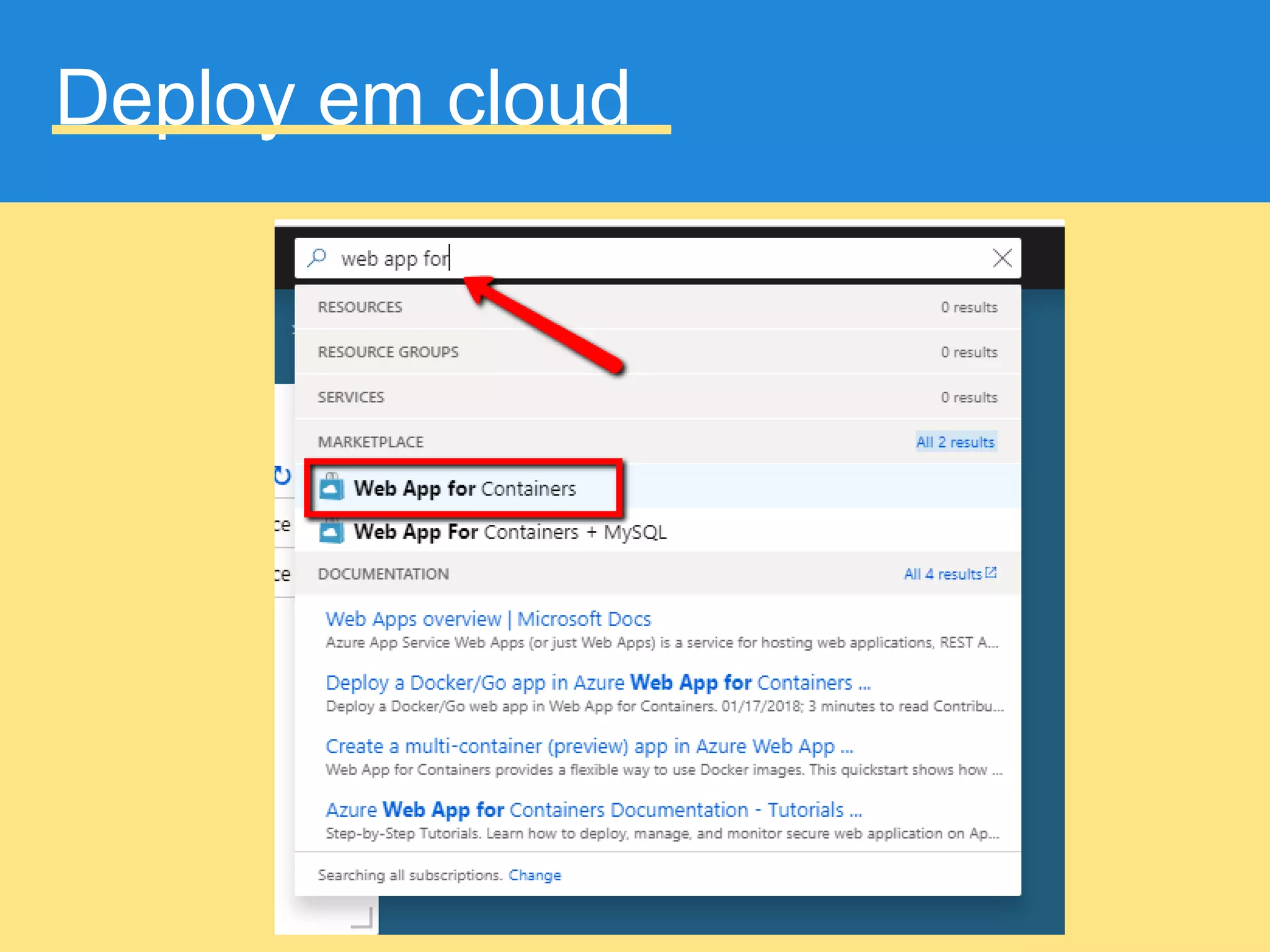Click '0 results' next to SERVICES
The image size is (1270, 952).
point(969,397)
